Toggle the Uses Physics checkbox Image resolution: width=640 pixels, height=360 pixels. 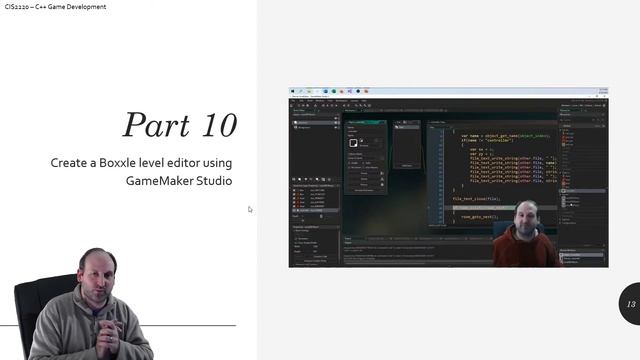pos(363,167)
